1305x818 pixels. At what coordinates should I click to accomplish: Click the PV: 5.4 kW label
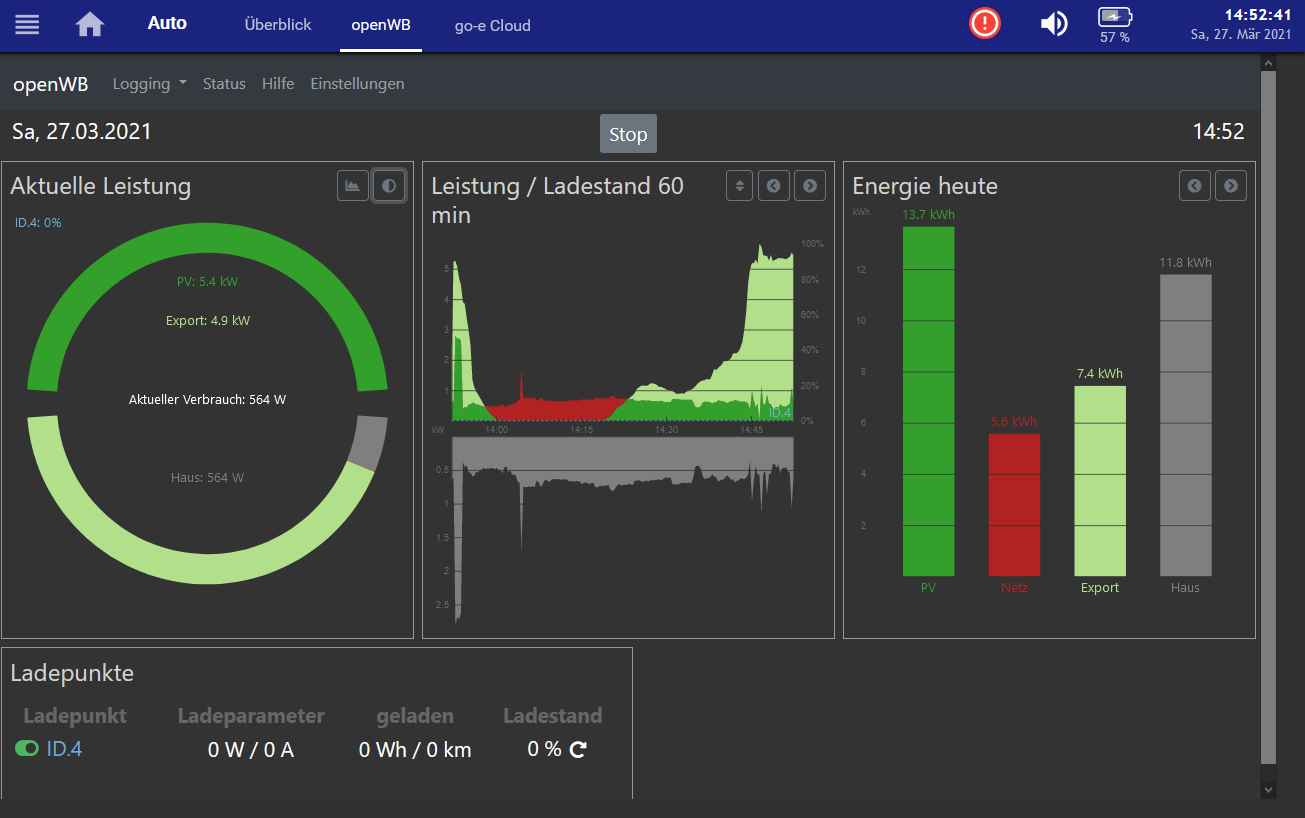coord(207,282)
